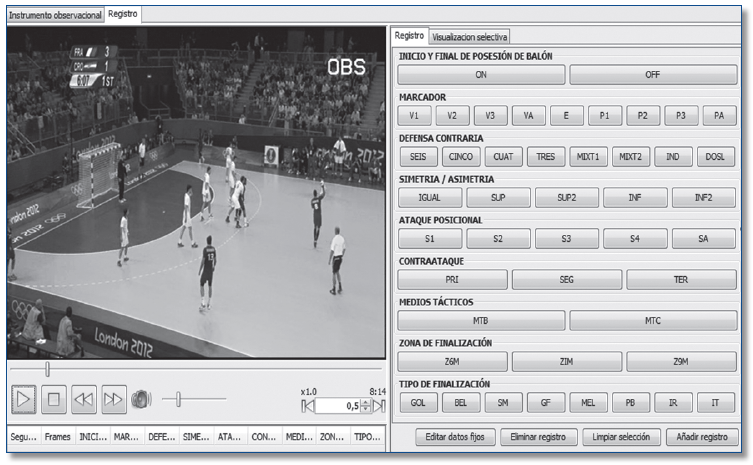Click the volume slider handle

click(178, 399)
